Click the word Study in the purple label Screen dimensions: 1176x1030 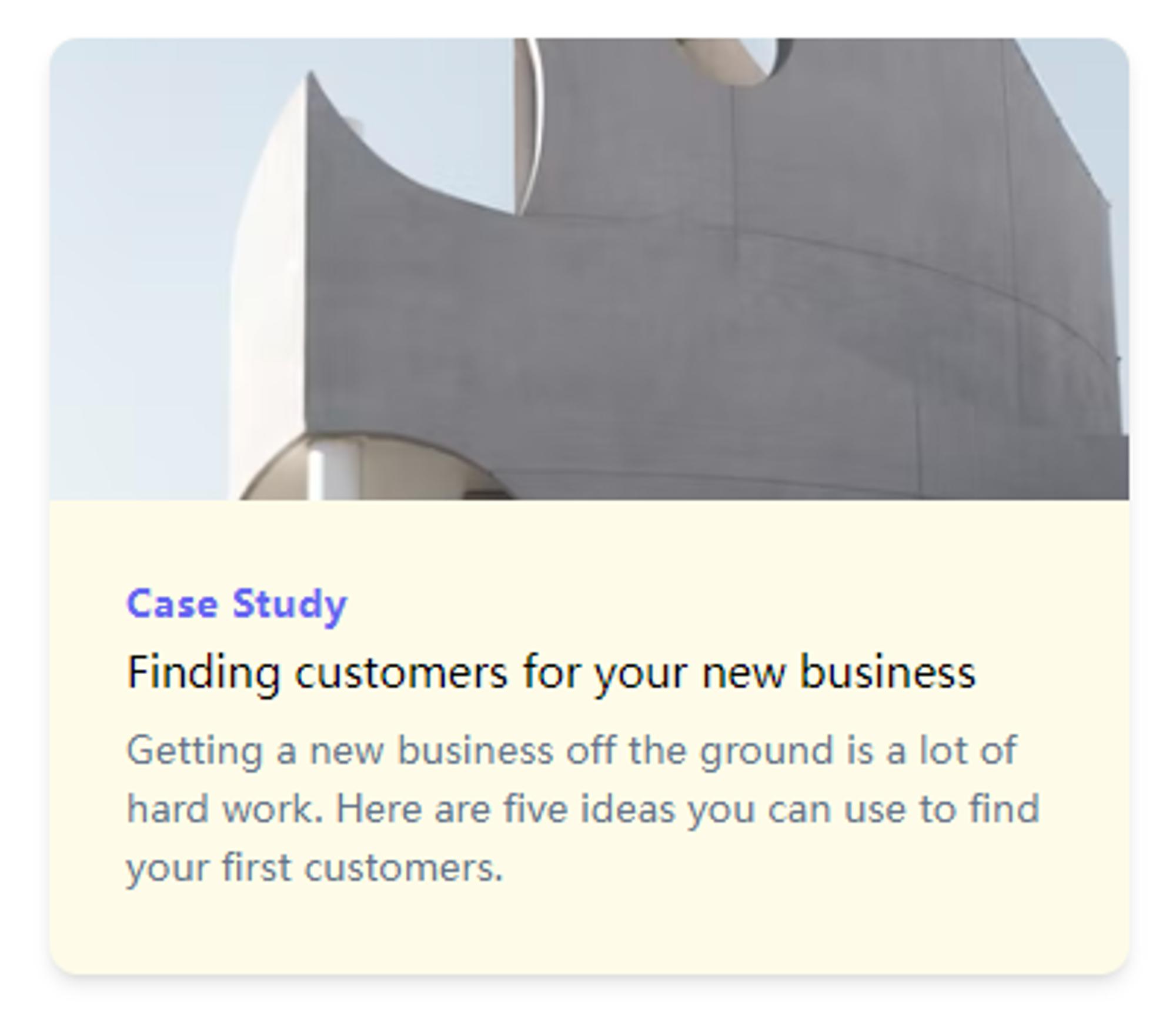289,604
